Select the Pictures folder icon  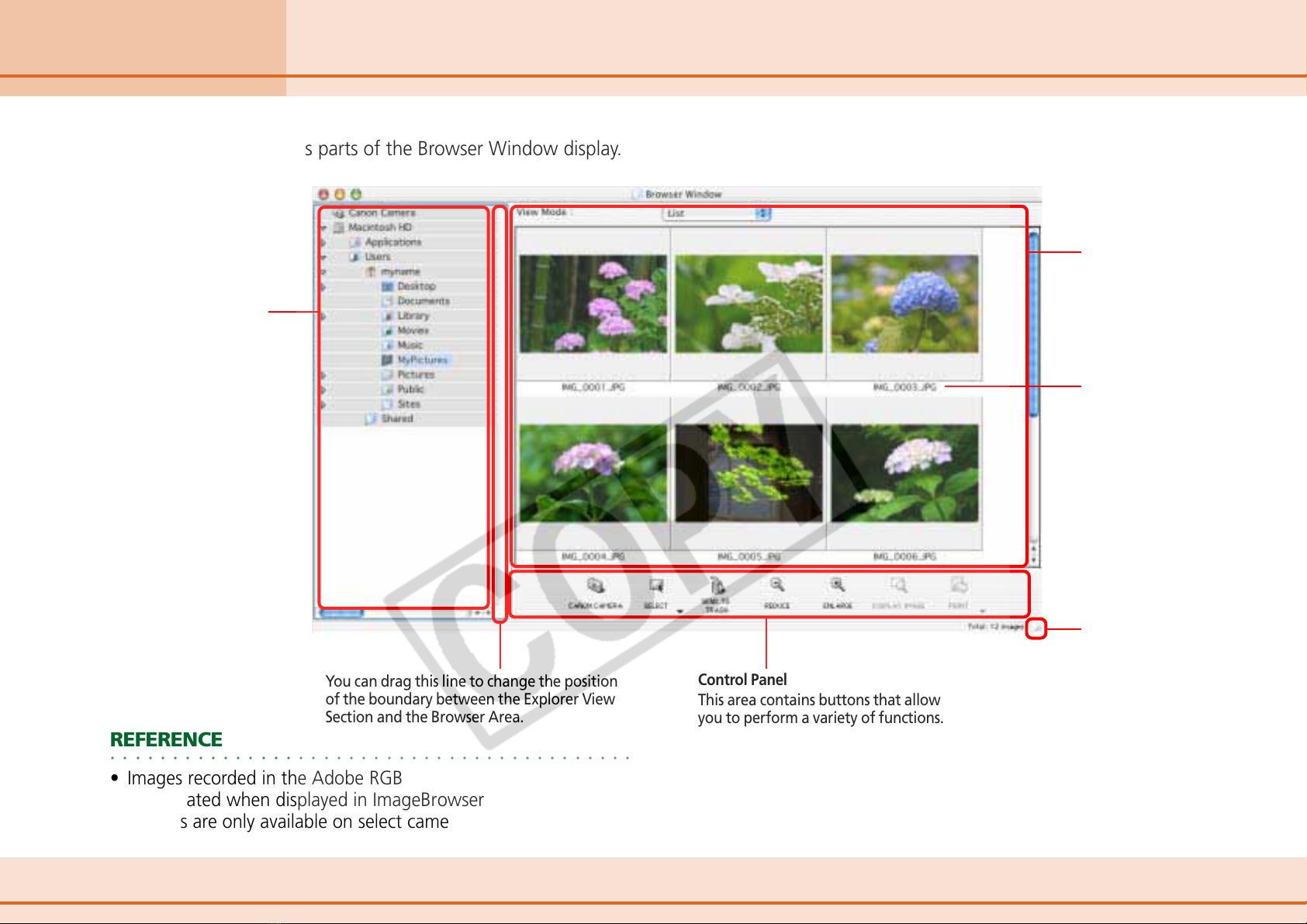388,375
